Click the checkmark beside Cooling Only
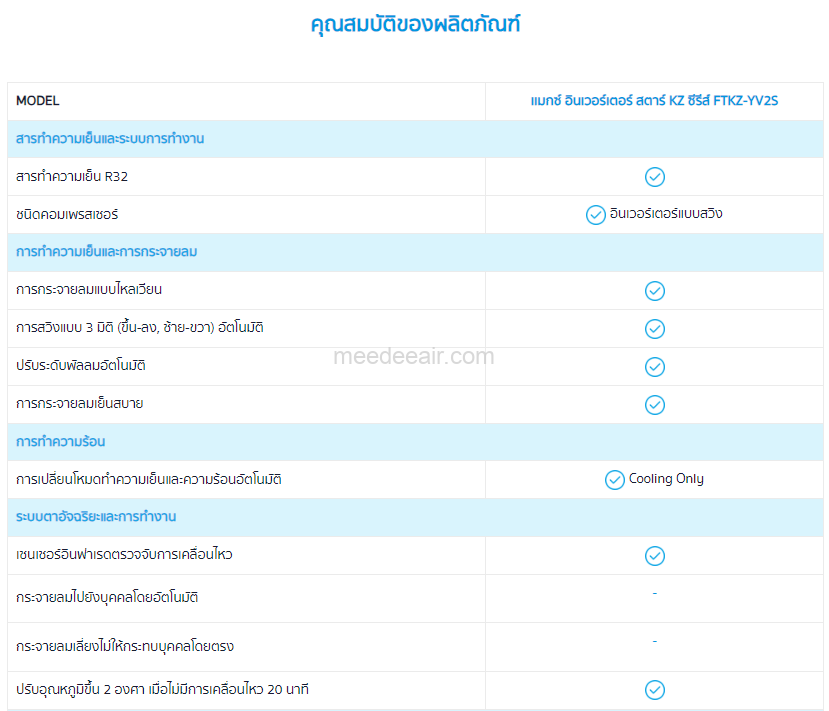 pos(615,480)
